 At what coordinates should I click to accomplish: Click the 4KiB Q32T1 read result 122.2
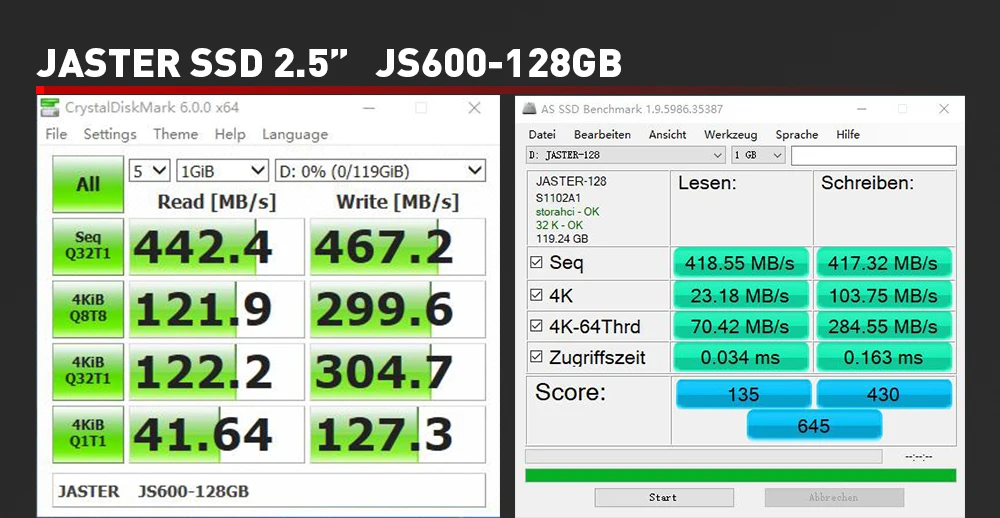(x=217, y=371)
